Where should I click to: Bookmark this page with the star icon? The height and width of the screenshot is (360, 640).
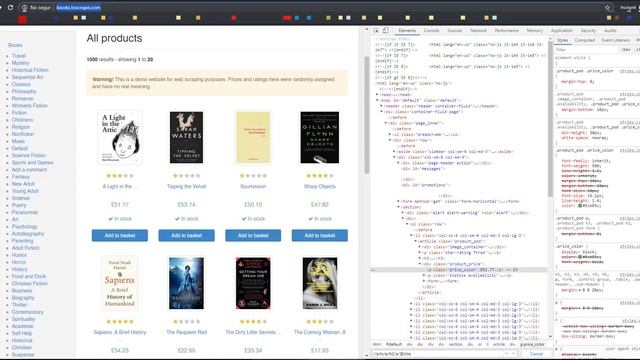pyautogui.click(x=607, y=7)
